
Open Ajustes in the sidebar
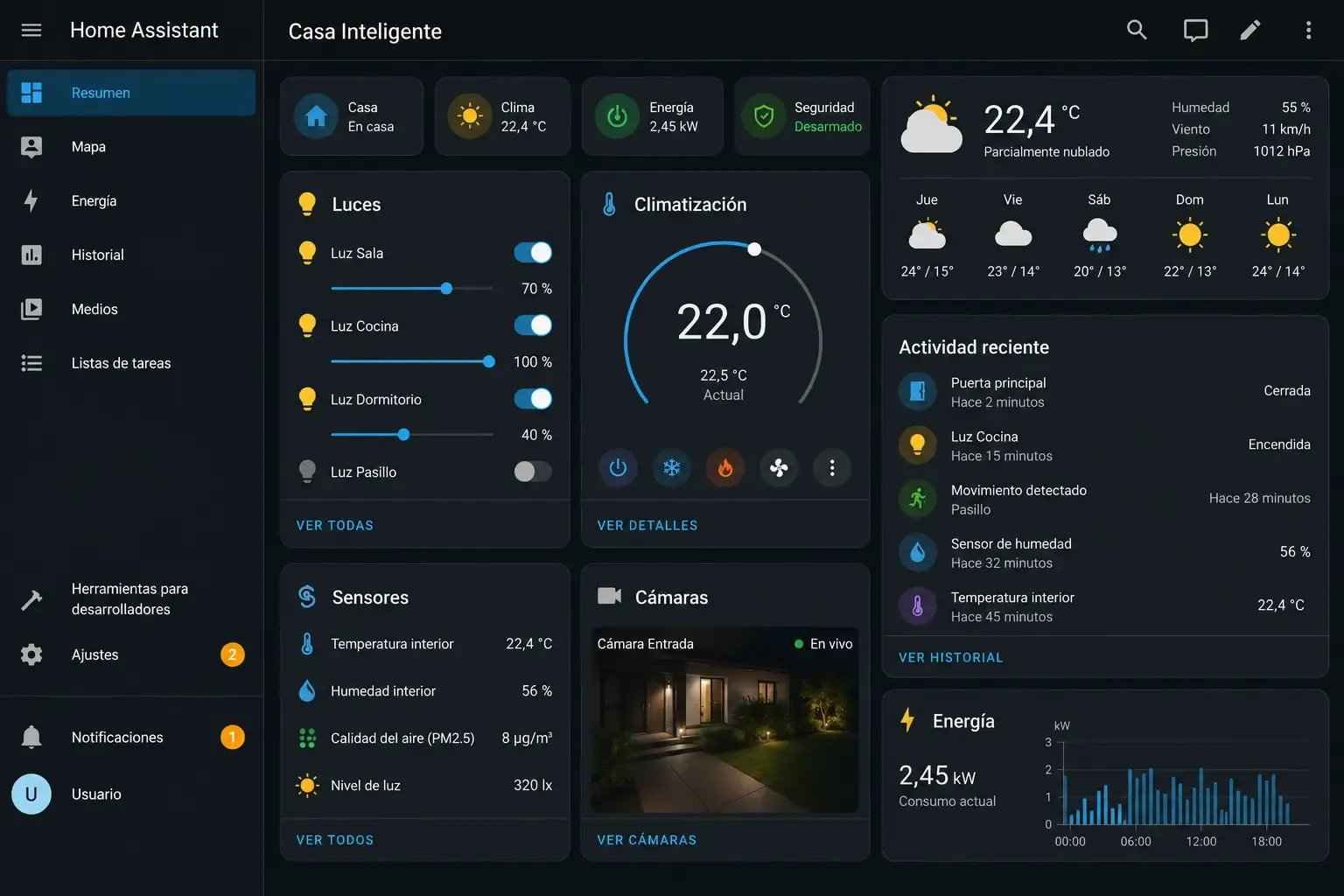pyautogui.click(x=131, y=654)
